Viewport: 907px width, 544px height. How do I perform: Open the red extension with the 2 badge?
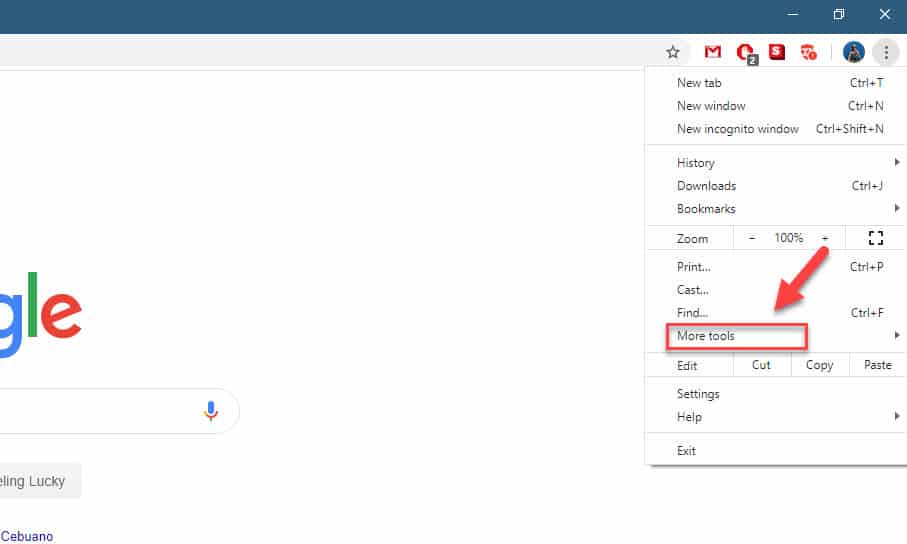[x=746, y=53]
